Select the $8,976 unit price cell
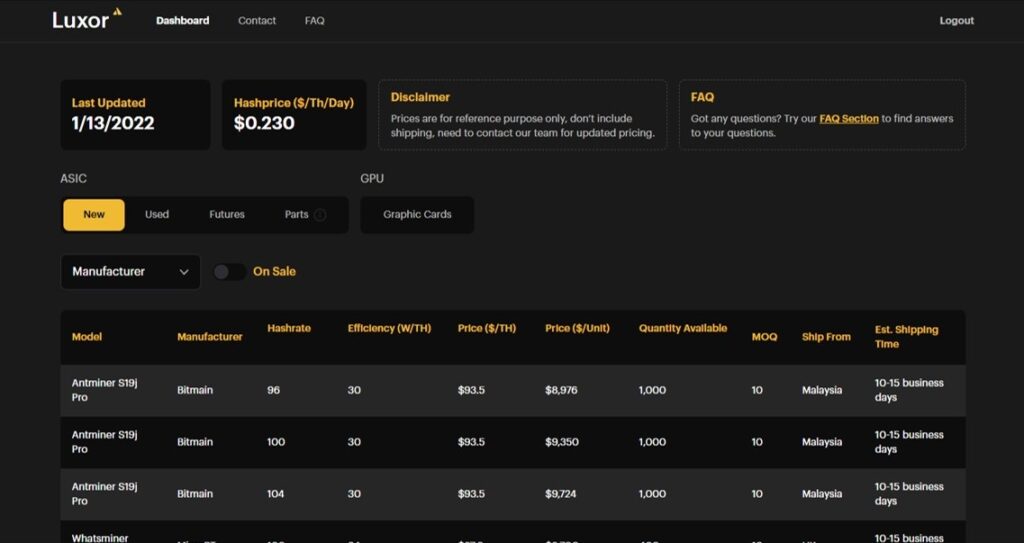Viewport: 1024px width, 543px height. point(561,390)
